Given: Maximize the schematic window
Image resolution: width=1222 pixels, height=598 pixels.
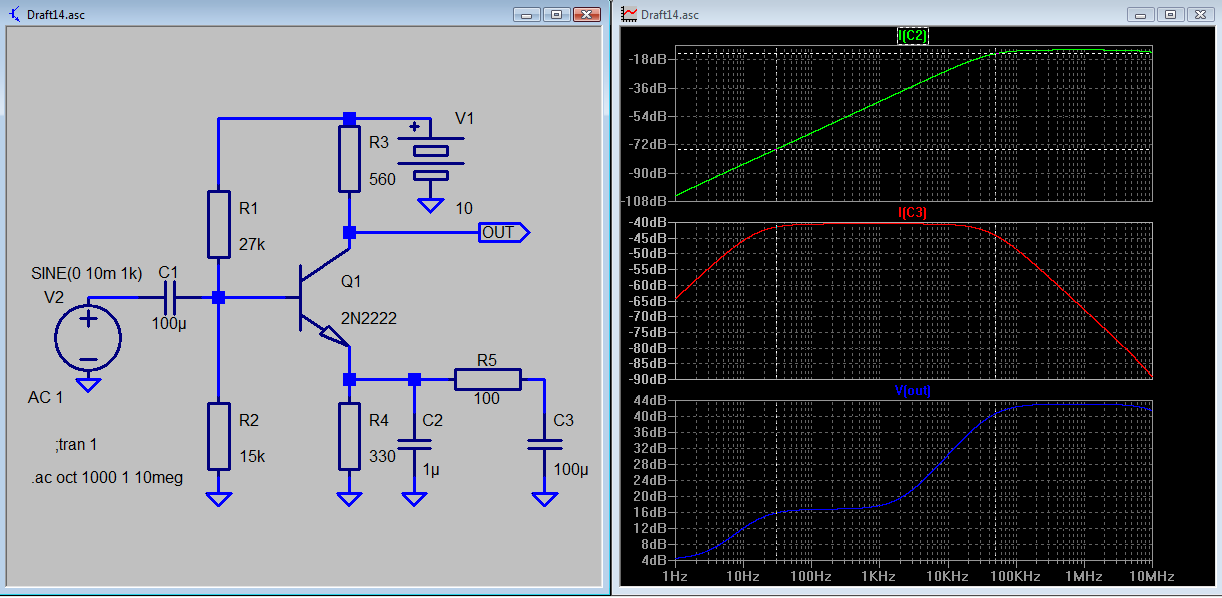Looking at the screenshot, I should click(x=557, y=14).
